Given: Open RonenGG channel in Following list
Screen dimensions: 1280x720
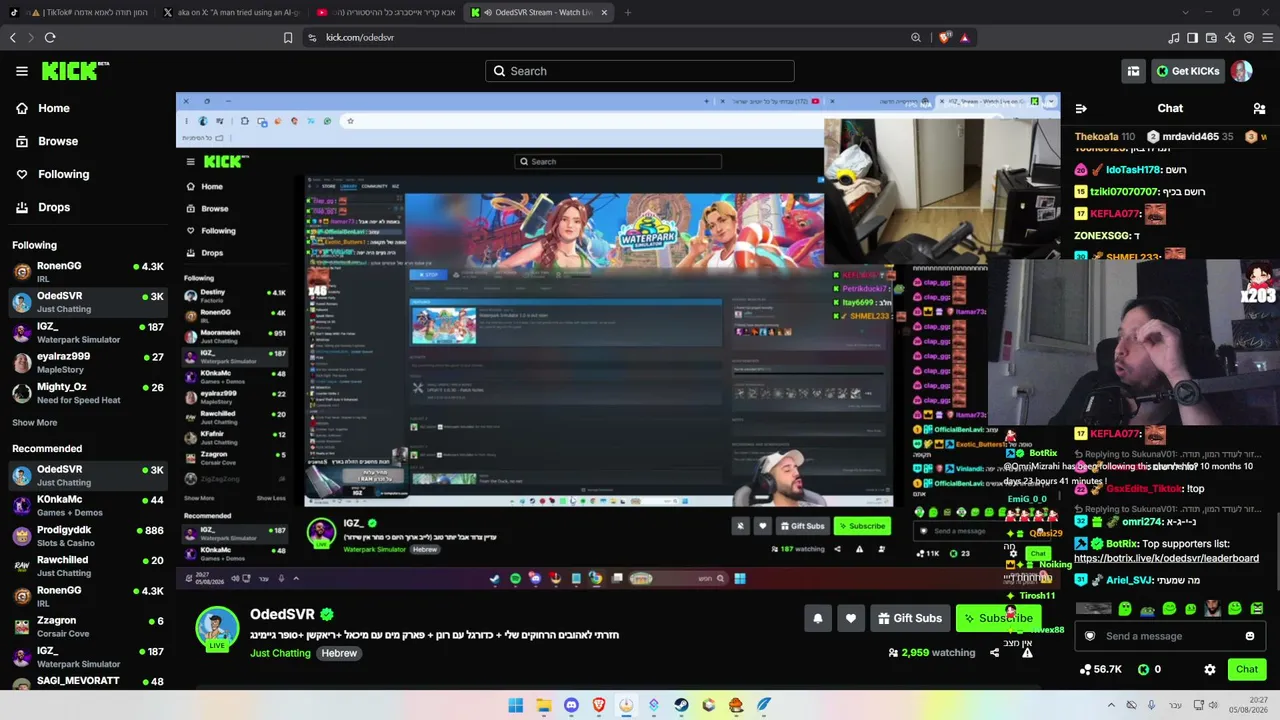Looking at the screenshot, I should click(88, 272).
